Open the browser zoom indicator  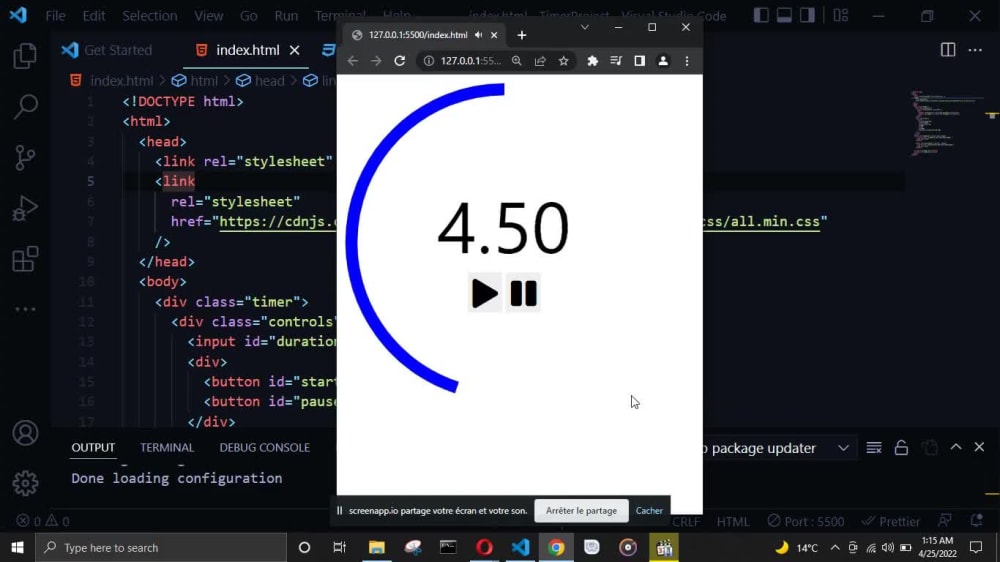tap(517, 61)
